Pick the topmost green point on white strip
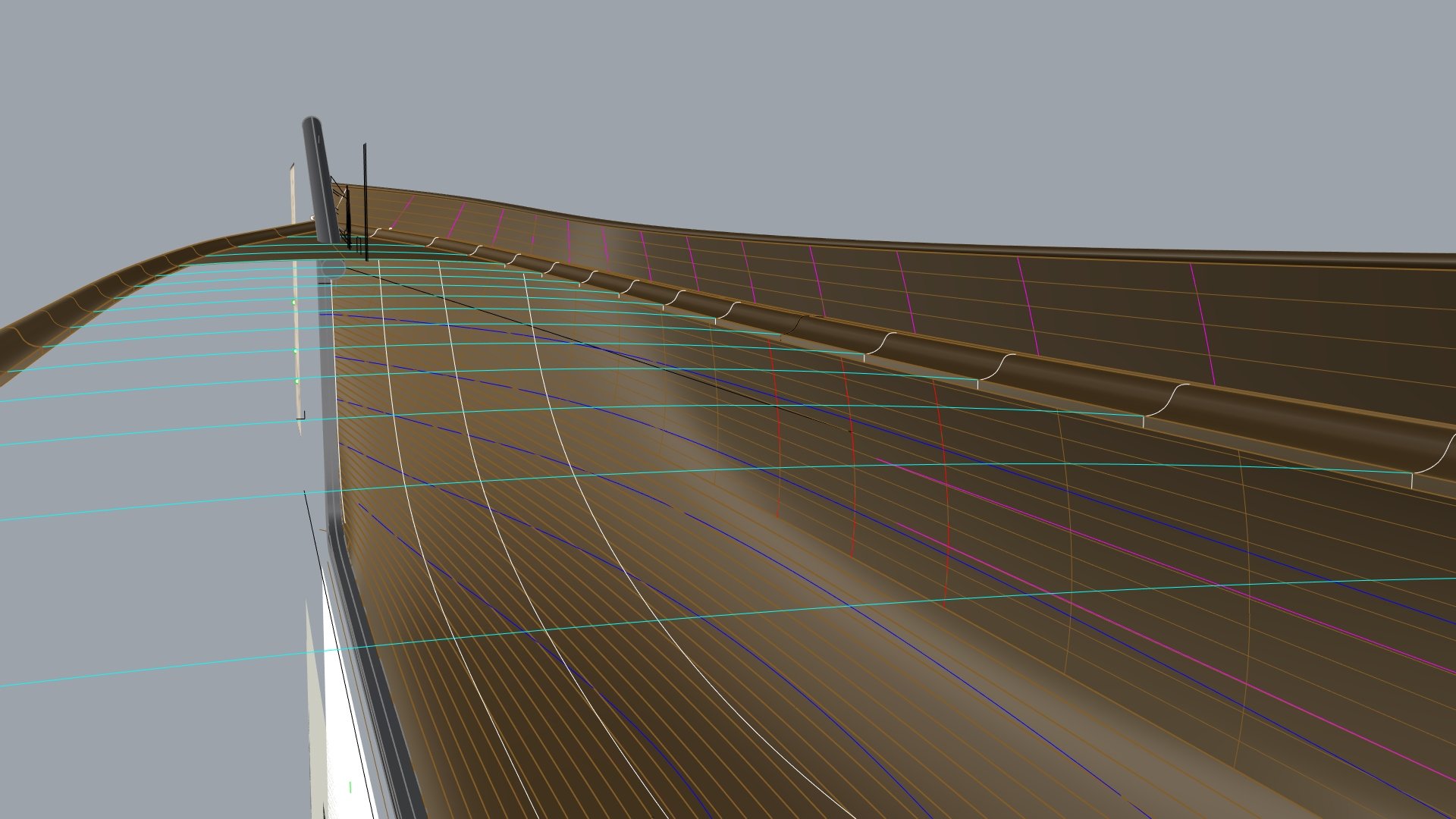 [295, 302]
